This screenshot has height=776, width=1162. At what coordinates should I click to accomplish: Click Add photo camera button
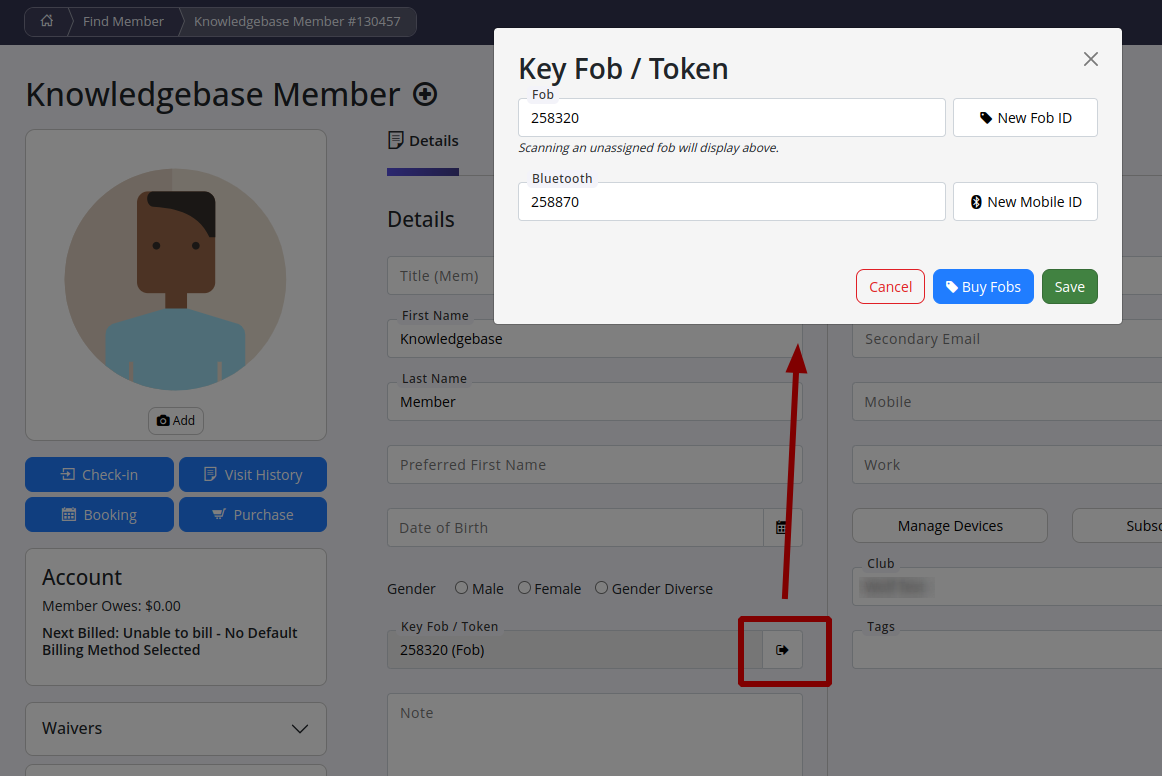click(x=176, y=421)
